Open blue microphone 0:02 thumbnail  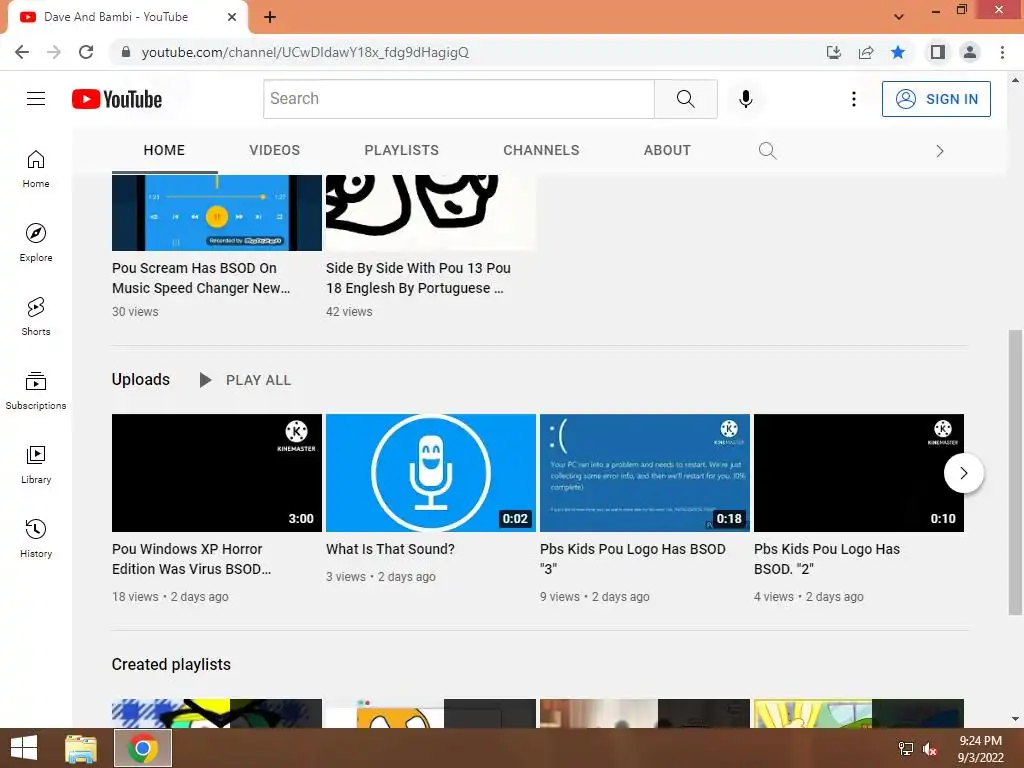(430, 473)
